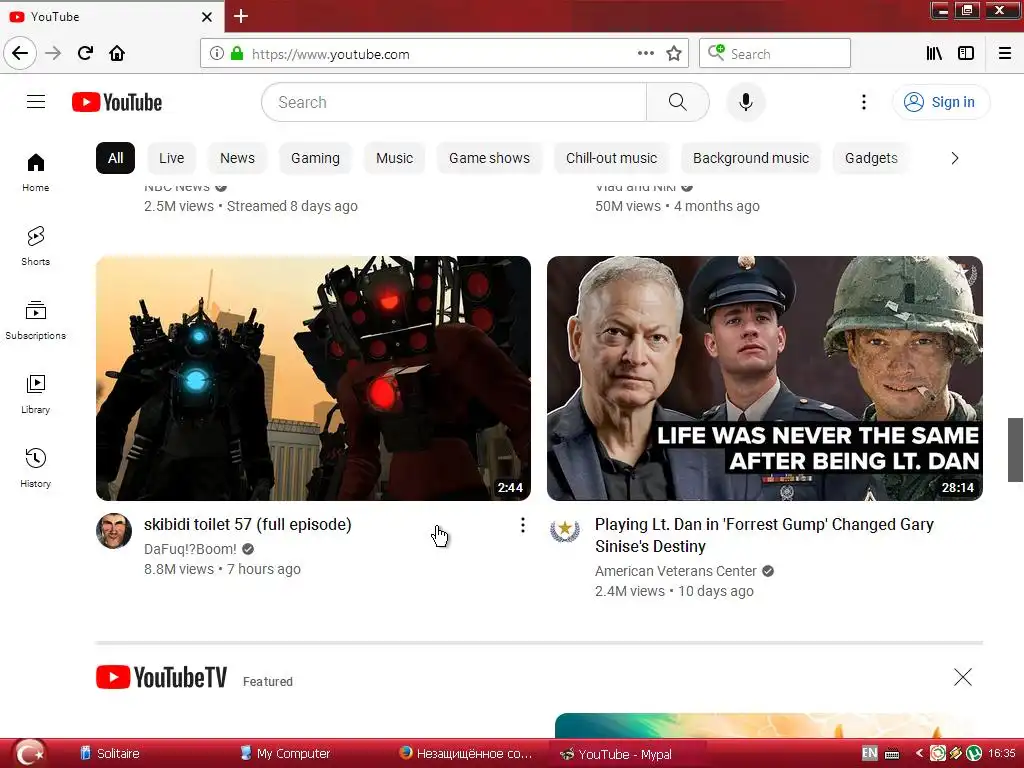This screenshot has width=1024, height=768.
Task: Search with your voice microphone icon
Action: 746,102
